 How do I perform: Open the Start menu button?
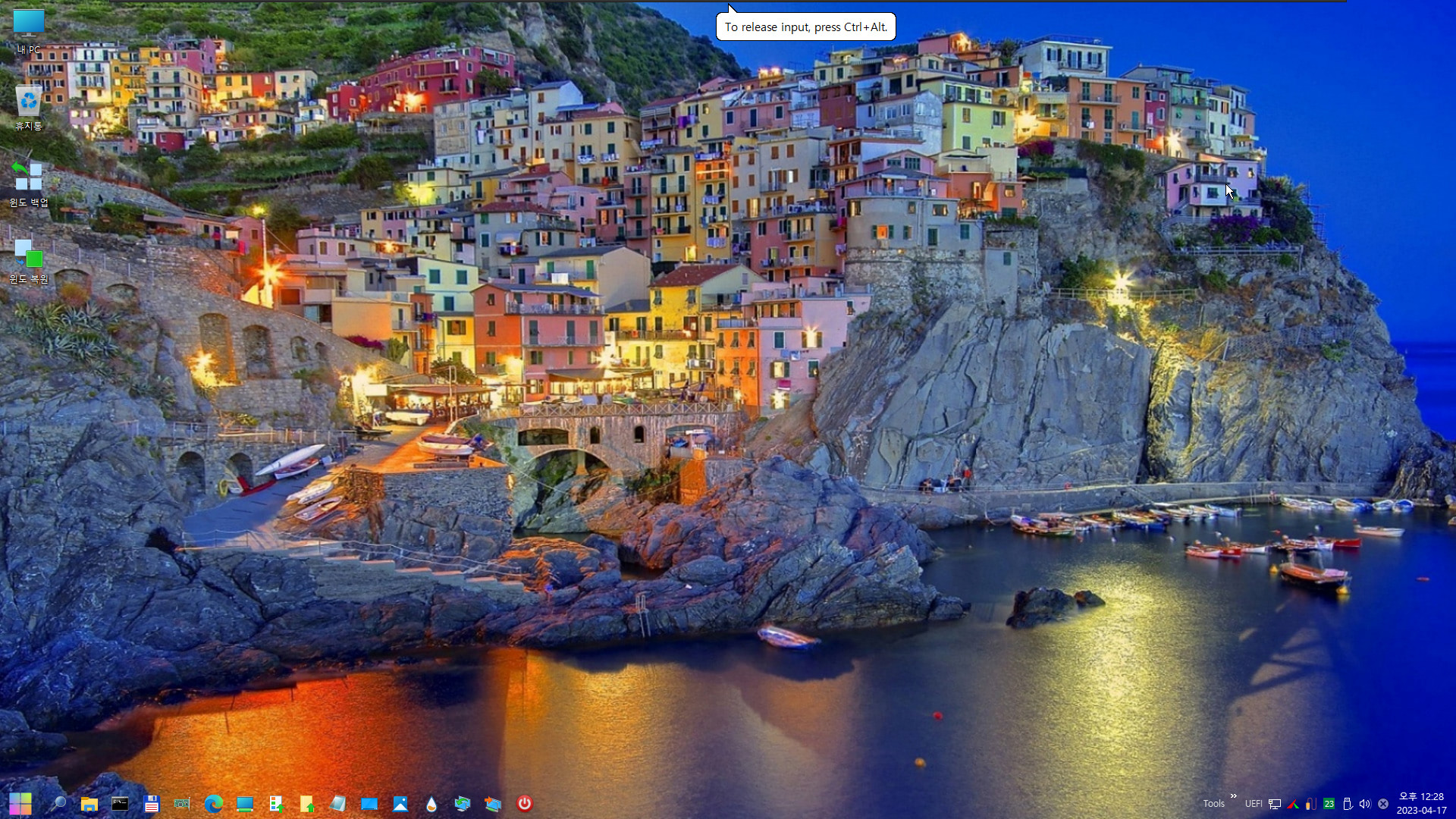coord(20,804)
